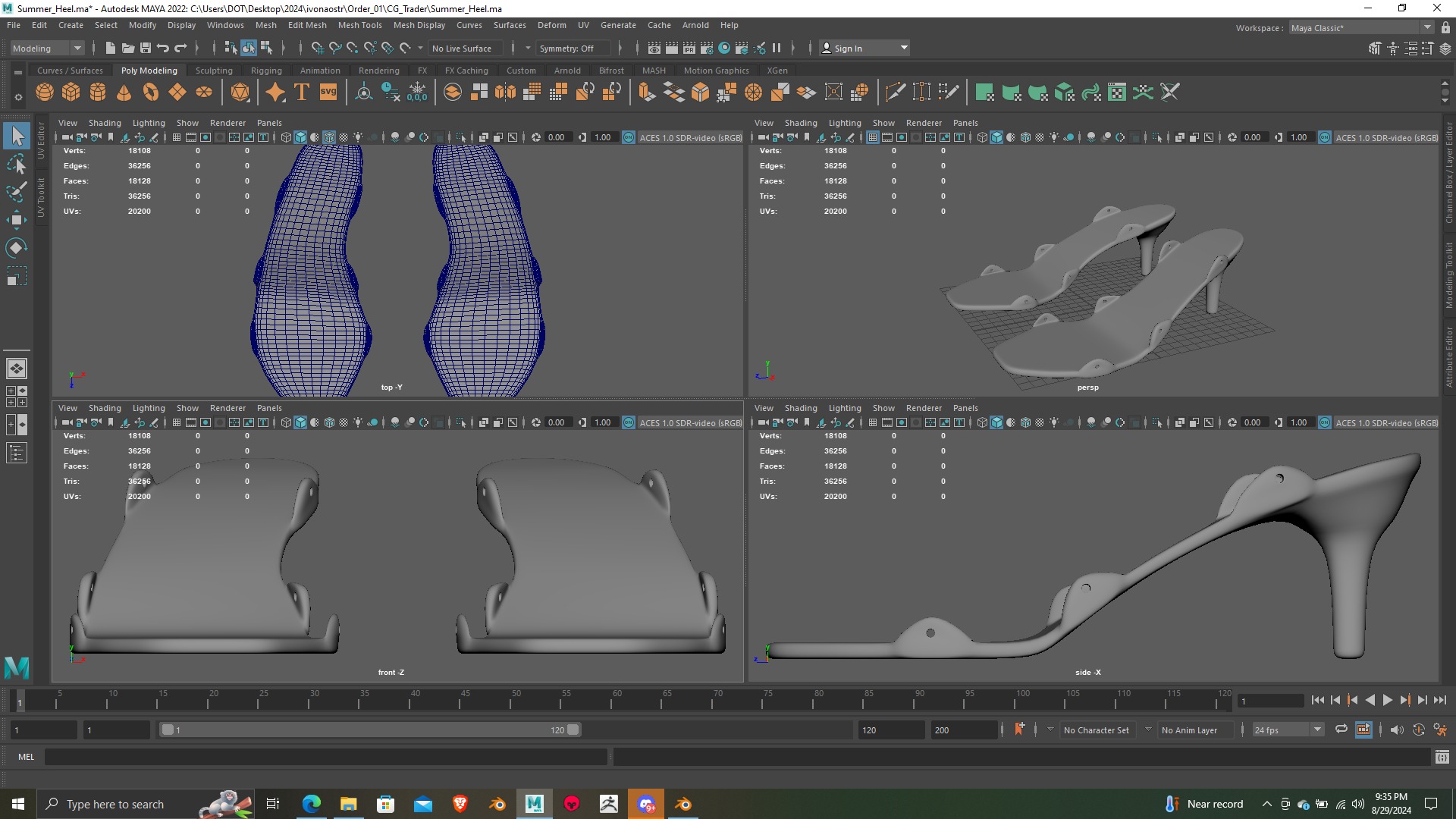Open the Mesh Tools menu
This screenshot has height=819, width=1456.
coord(359,25)
